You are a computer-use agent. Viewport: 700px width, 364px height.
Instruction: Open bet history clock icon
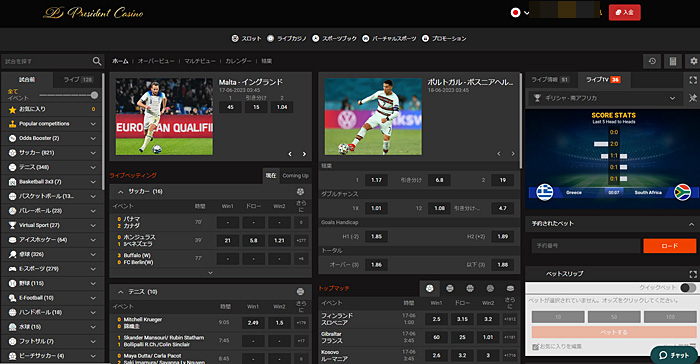pos(652,61)
